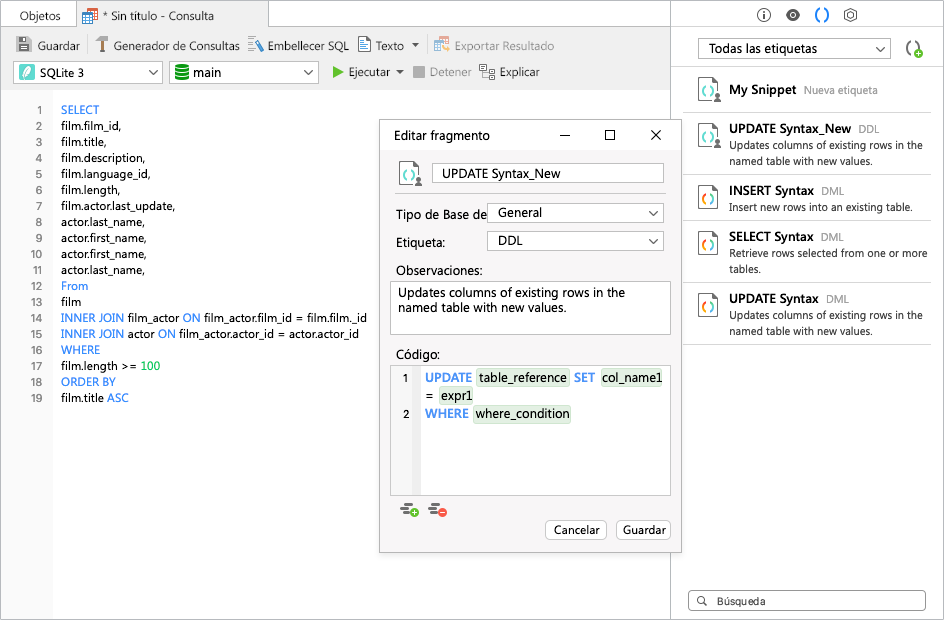Remove a placeholder with the red minus list icon
This screenshot has width=944, height=620.
(437, 509)
